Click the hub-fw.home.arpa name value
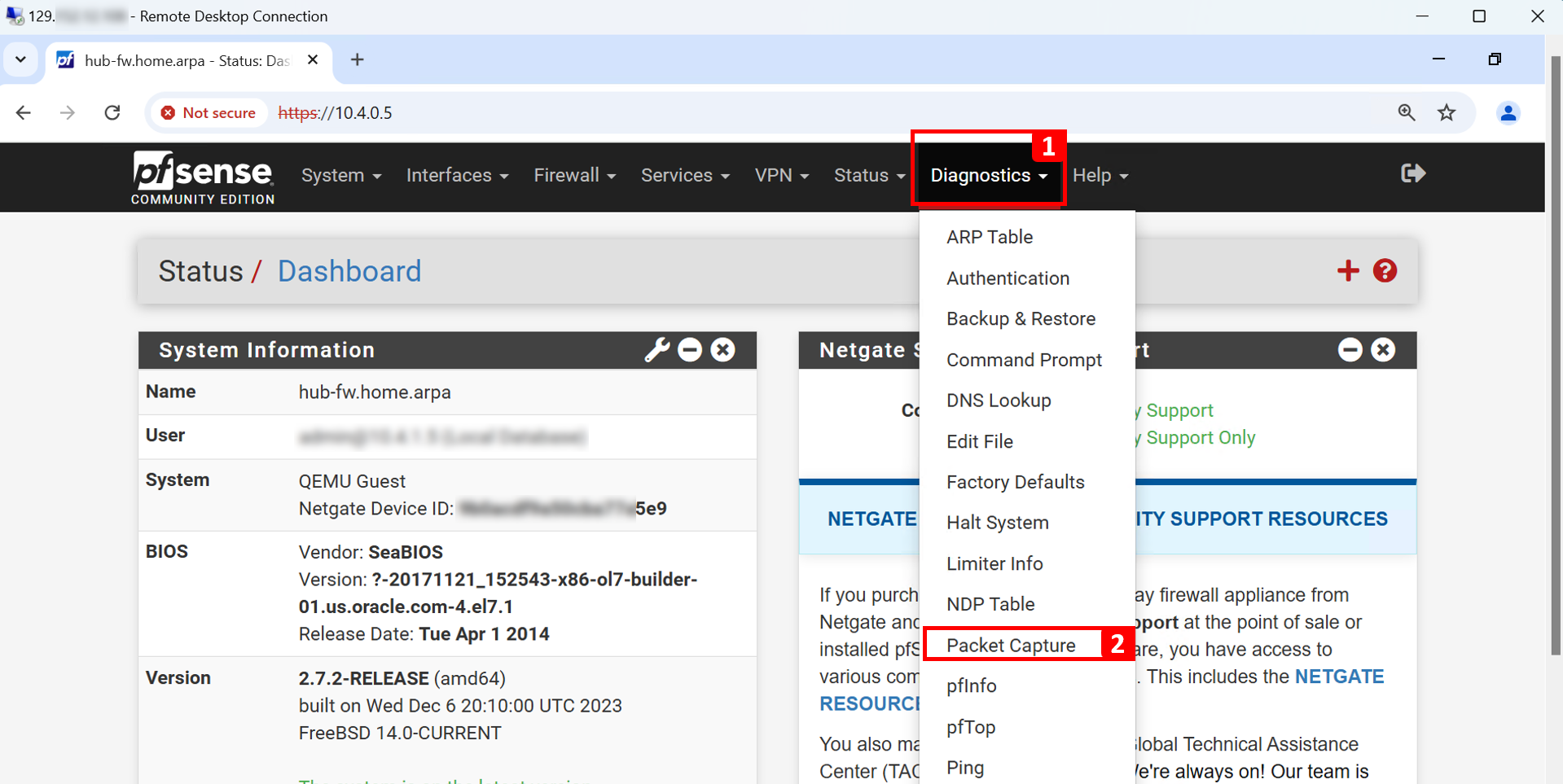1563x784 pixels. point(375,392)
